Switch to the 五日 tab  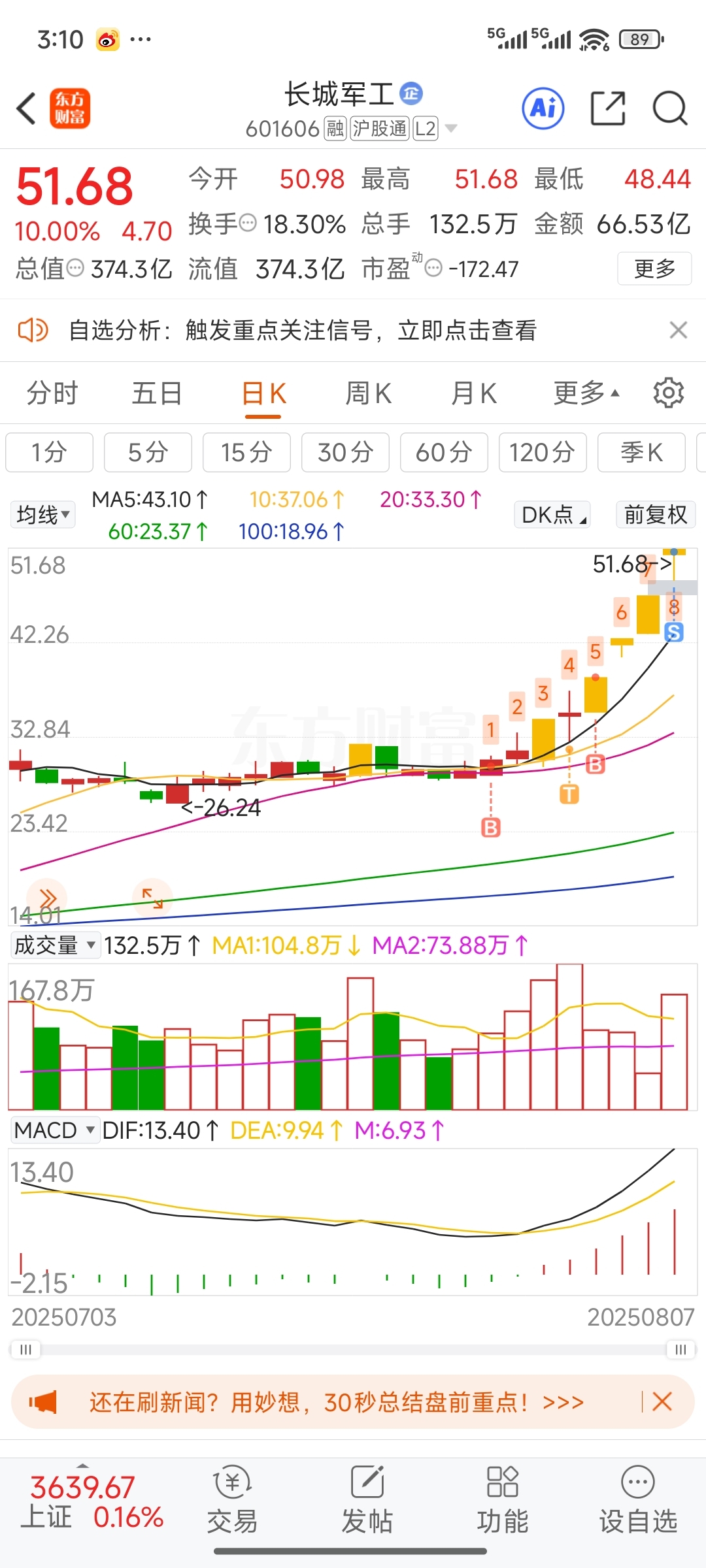[157, 393]
